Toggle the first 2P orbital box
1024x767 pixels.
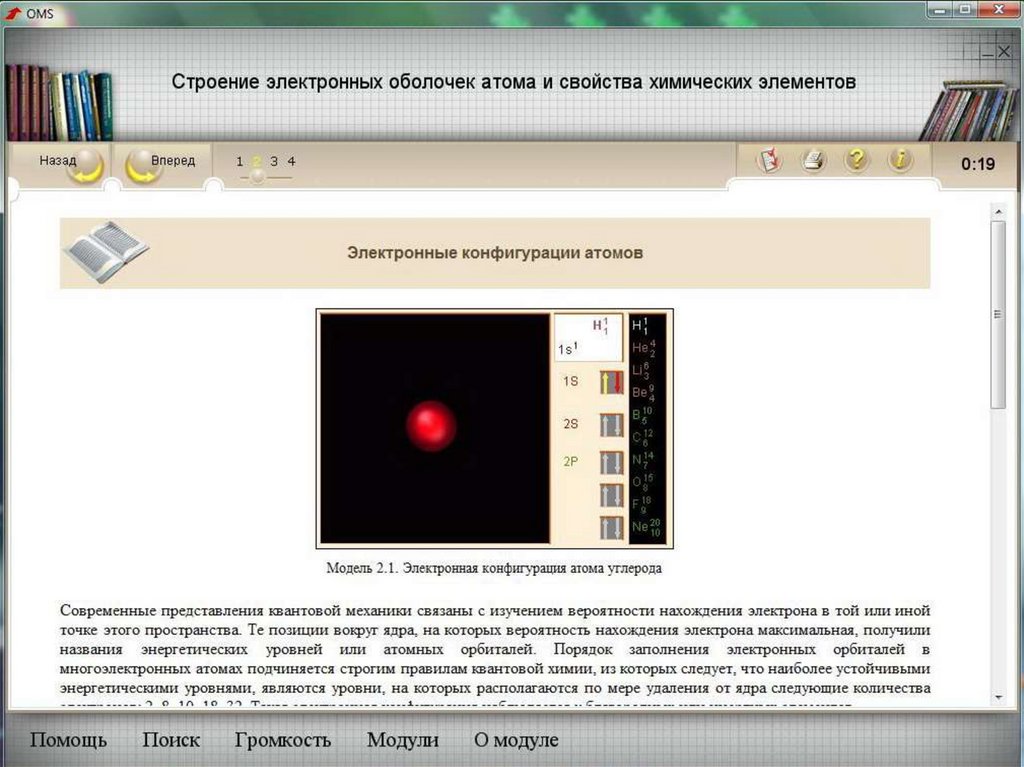click(x=611, y=462)
